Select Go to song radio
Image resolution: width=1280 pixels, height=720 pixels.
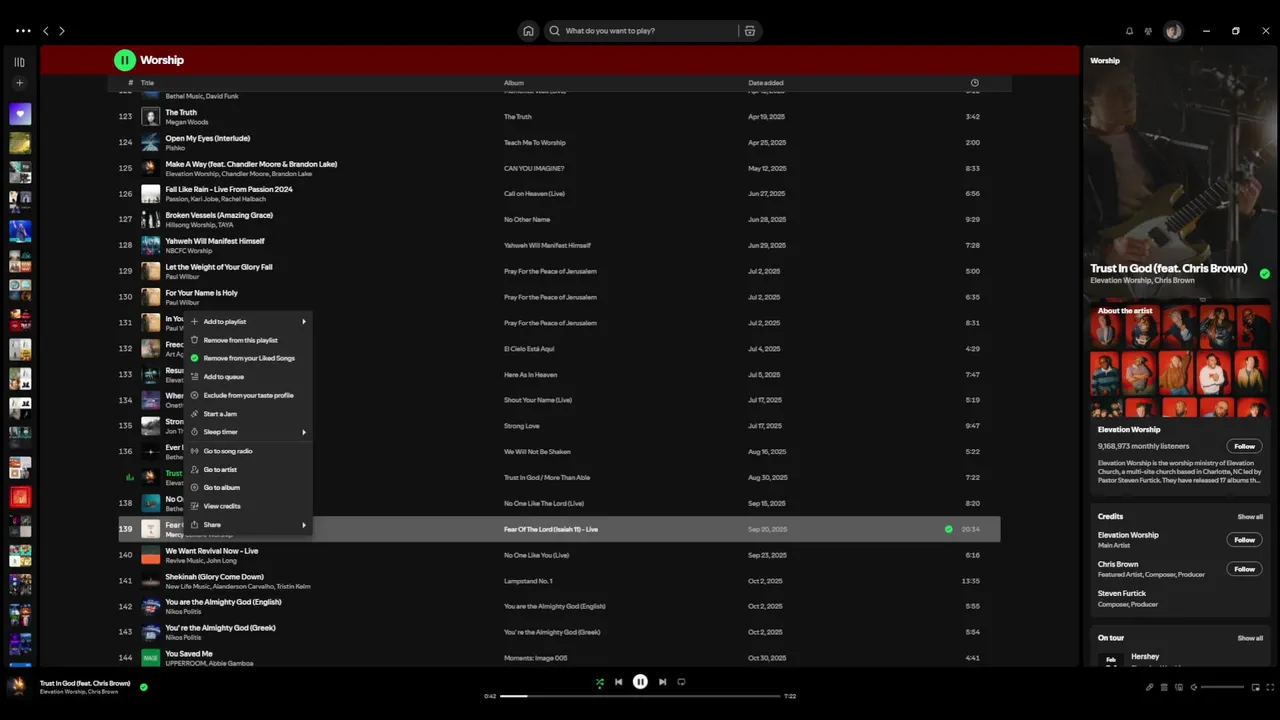[248, 451]
